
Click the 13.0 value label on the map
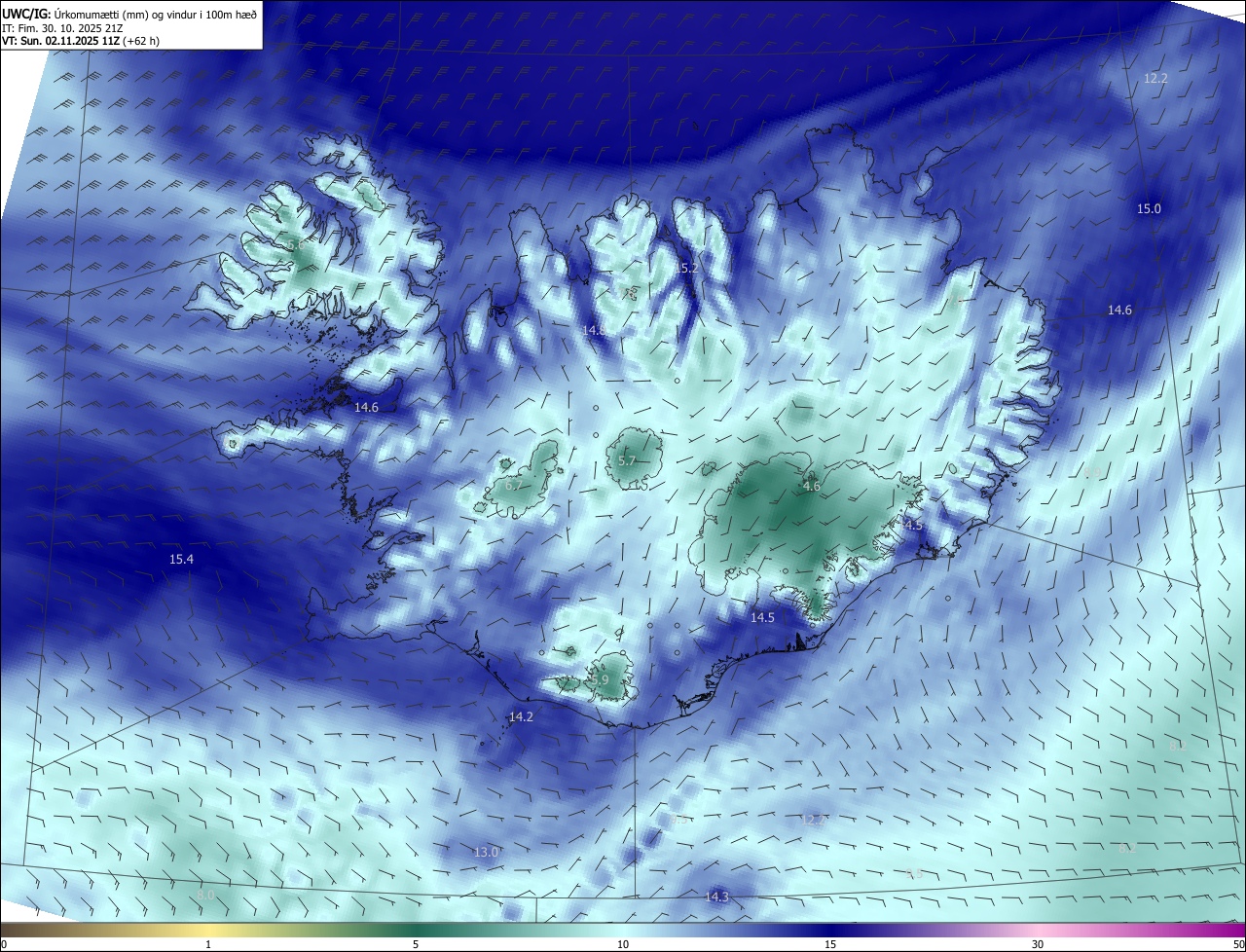tap(486, 852)
